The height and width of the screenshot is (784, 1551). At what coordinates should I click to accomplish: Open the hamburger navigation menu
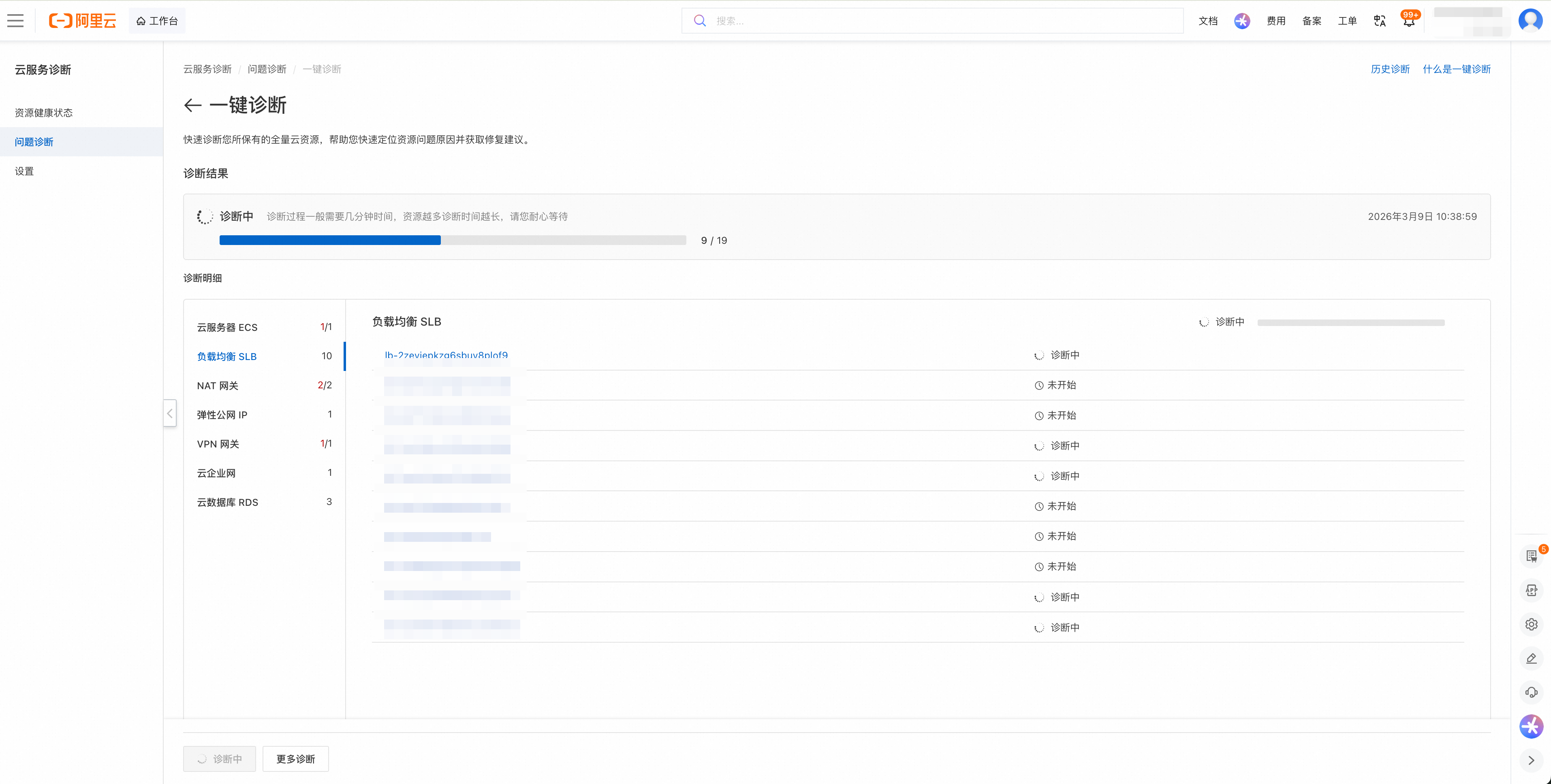point(16,21)
